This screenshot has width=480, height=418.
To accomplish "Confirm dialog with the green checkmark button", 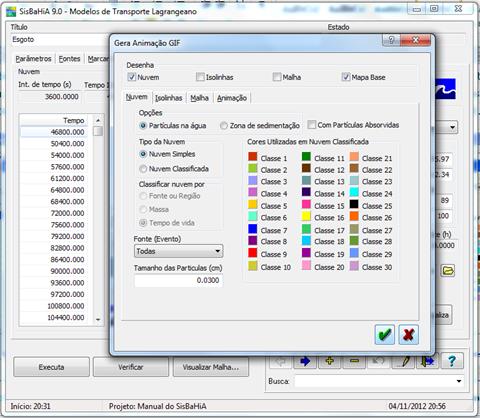I will [385, 334].
